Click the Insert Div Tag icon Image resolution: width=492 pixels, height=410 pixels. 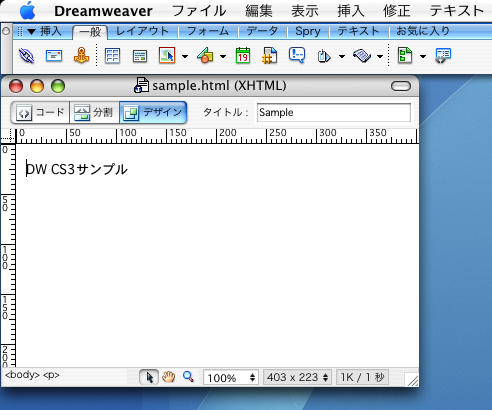140,56
